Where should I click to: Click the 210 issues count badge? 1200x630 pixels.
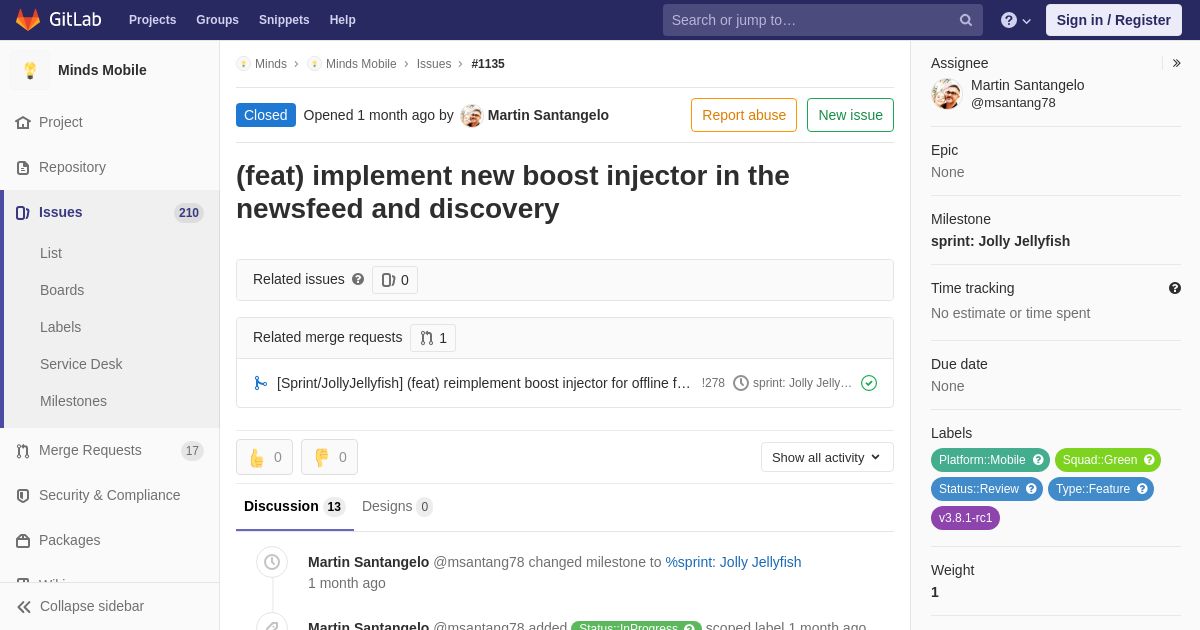[189, 213]
